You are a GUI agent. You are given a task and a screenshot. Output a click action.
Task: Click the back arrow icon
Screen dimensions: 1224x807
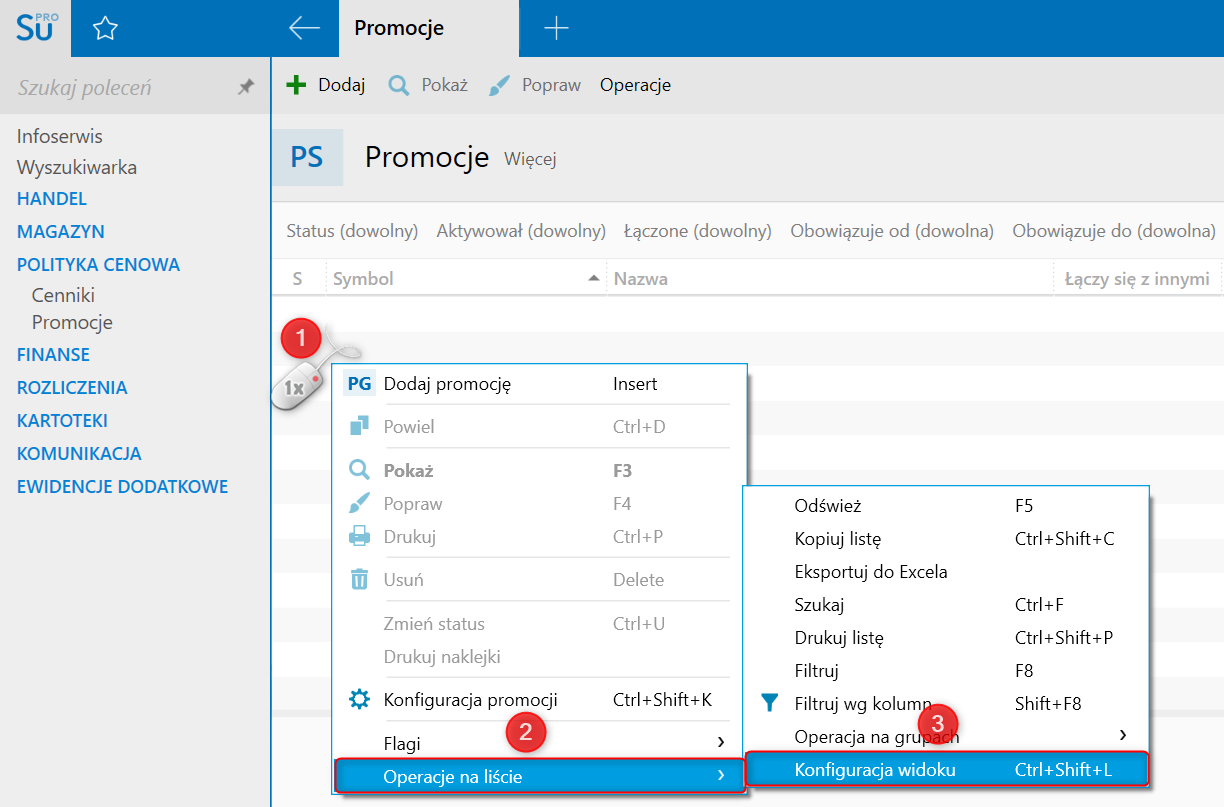click(304, 29)
